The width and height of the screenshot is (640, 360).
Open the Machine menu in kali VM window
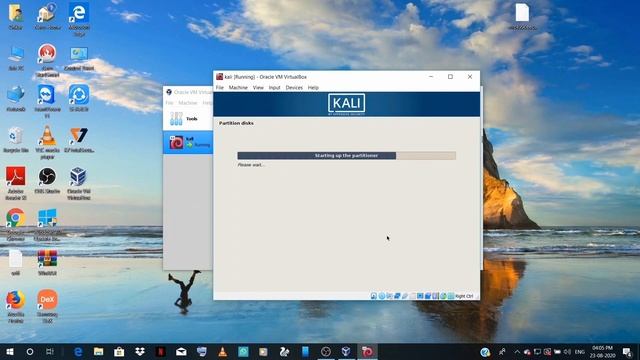[238, 87]
